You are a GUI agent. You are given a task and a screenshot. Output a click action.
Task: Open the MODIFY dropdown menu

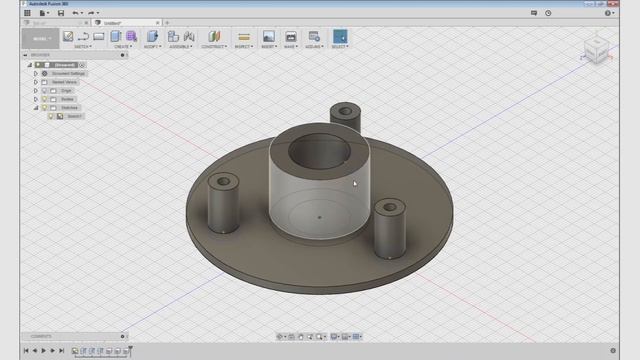click(x=152, y=47)
